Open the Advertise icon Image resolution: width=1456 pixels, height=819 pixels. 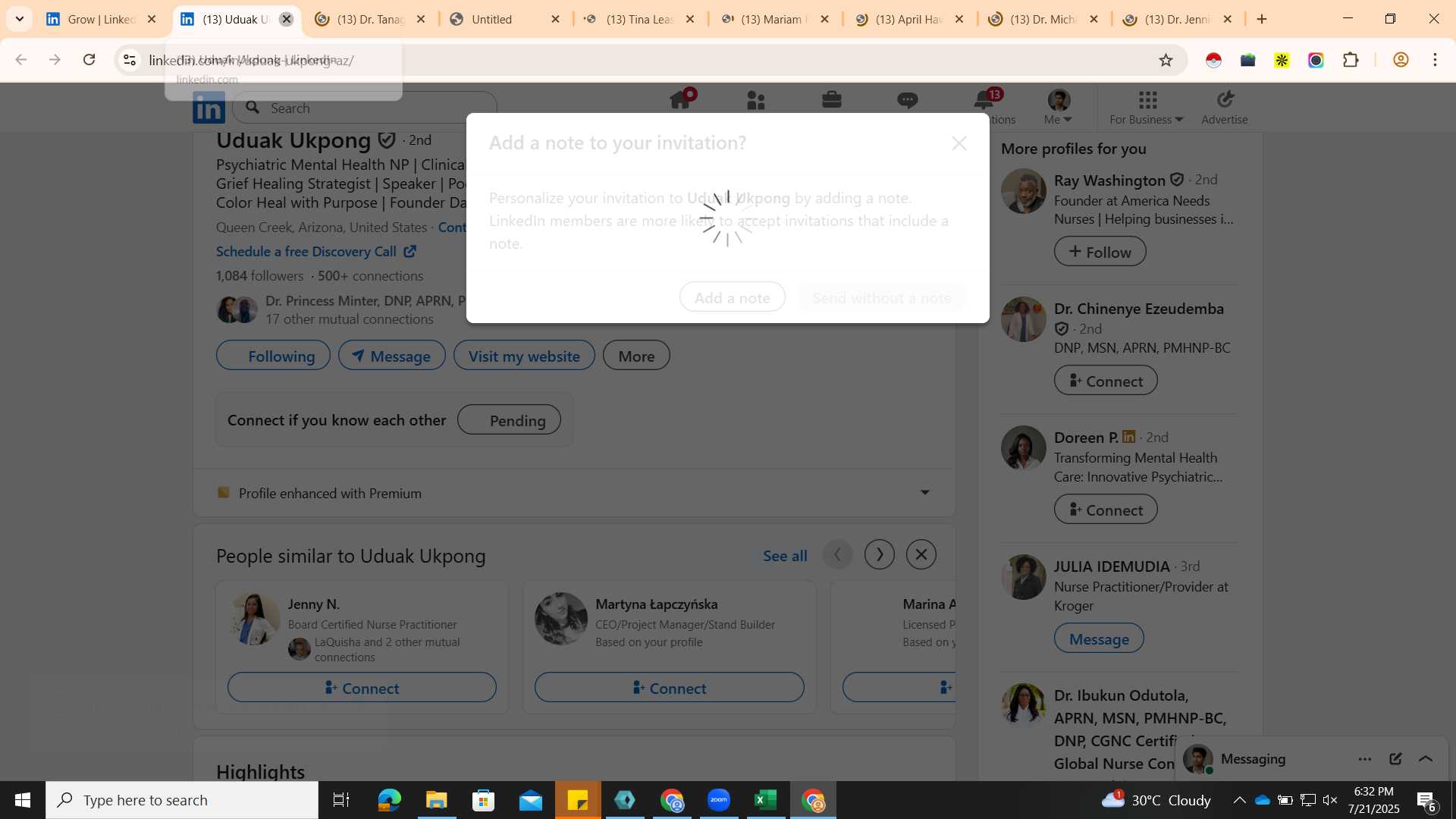(1225, 107)
